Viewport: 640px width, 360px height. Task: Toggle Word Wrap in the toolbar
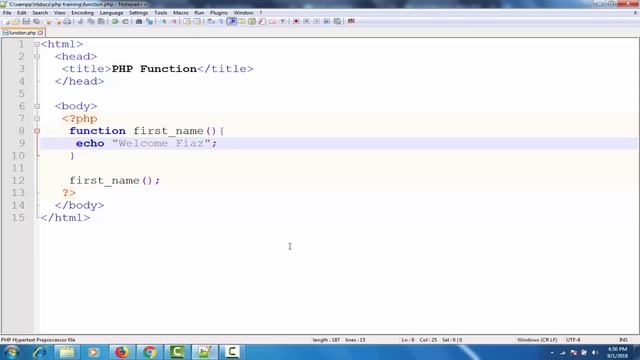pos(210,21)
